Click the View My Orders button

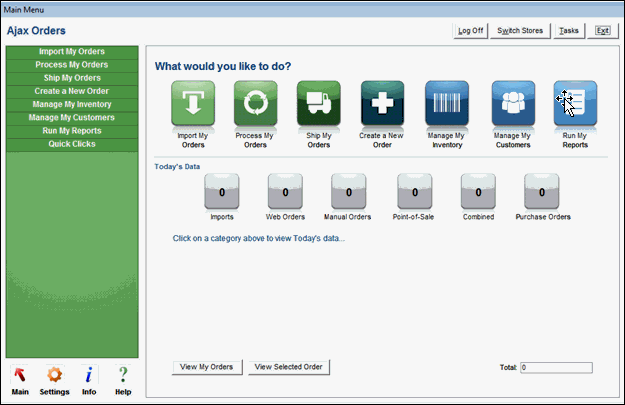tap(207, 367)
